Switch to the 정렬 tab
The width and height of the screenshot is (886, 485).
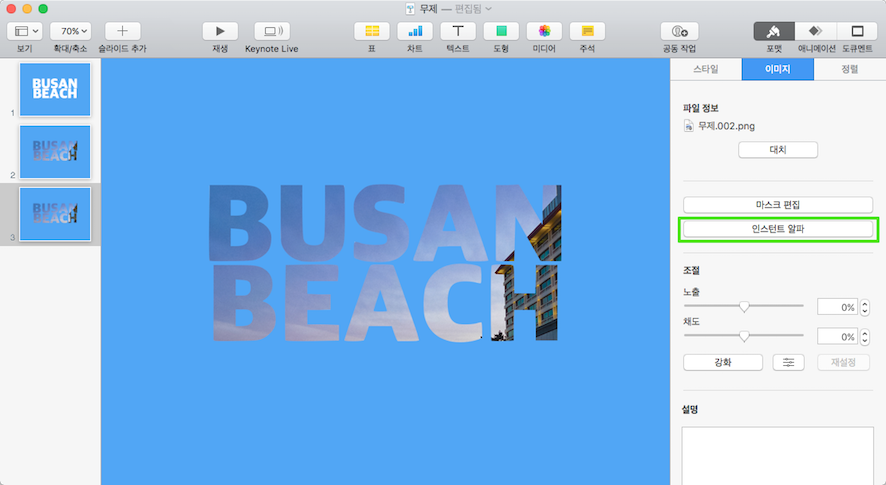[x=850, y=69]
